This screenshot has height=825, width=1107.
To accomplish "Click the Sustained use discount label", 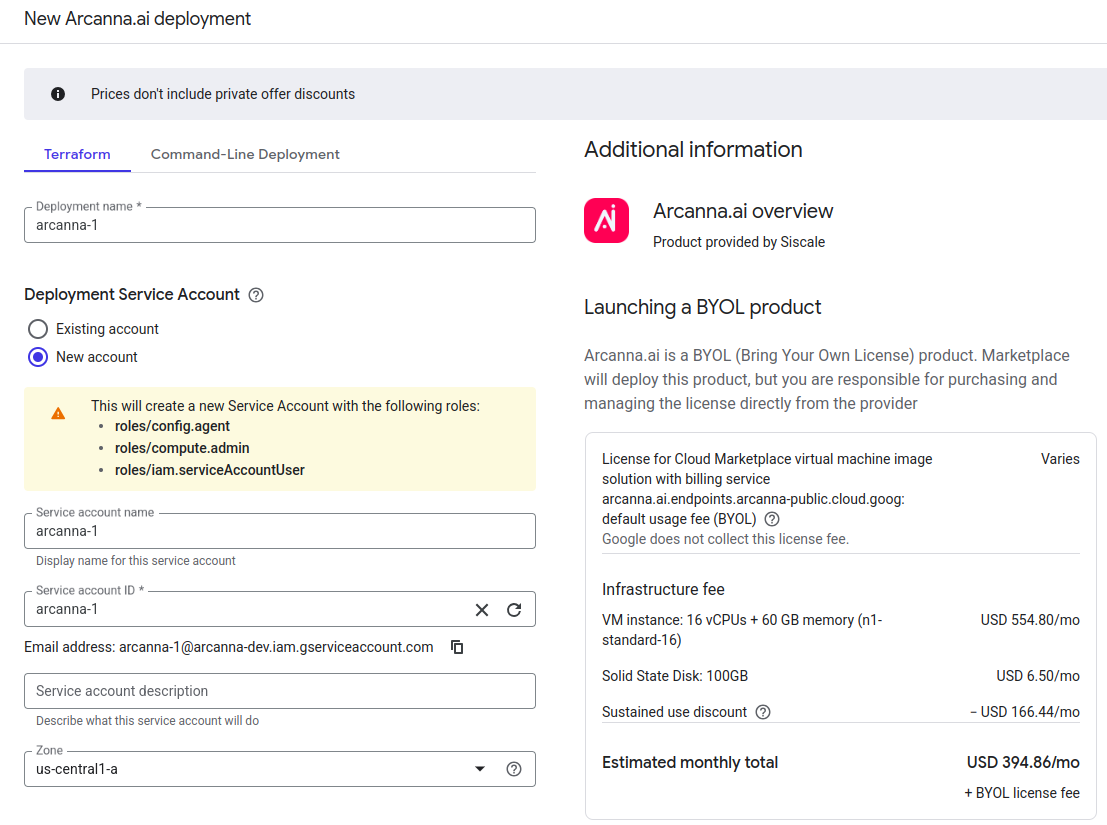I will tap(674, 712).
